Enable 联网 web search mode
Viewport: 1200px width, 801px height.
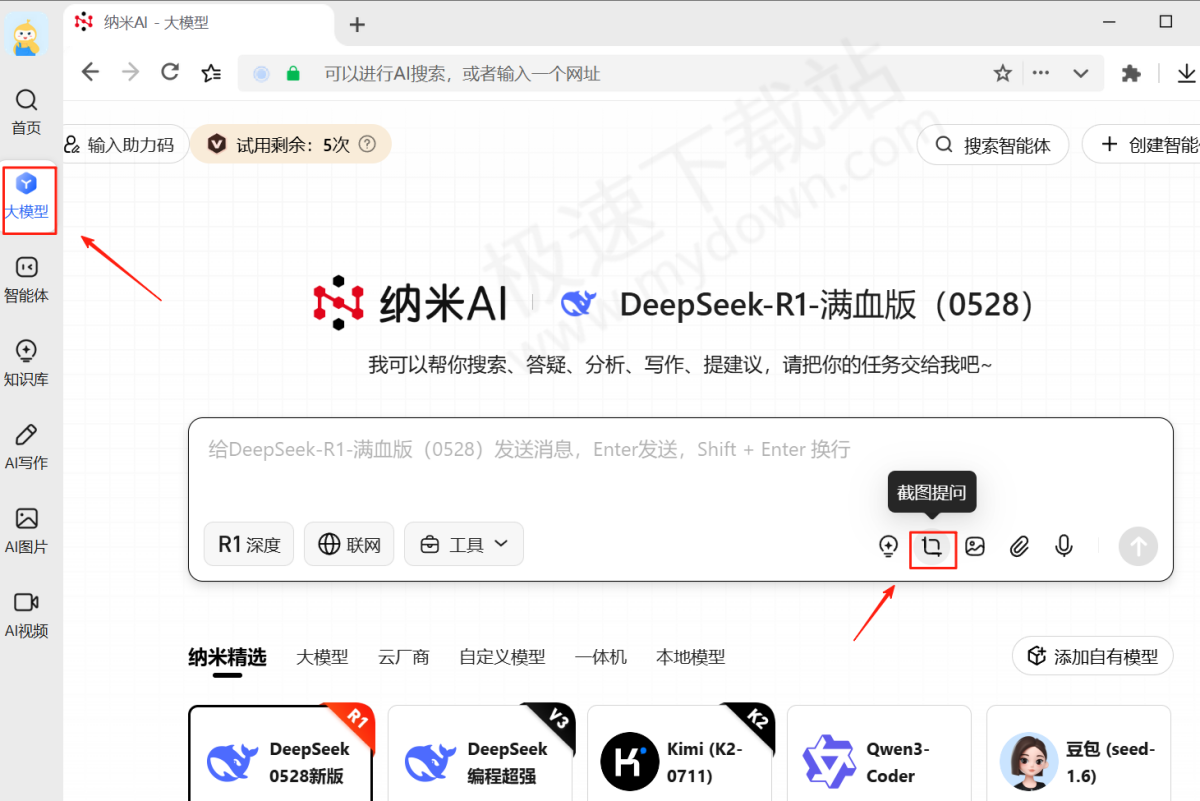348,544
